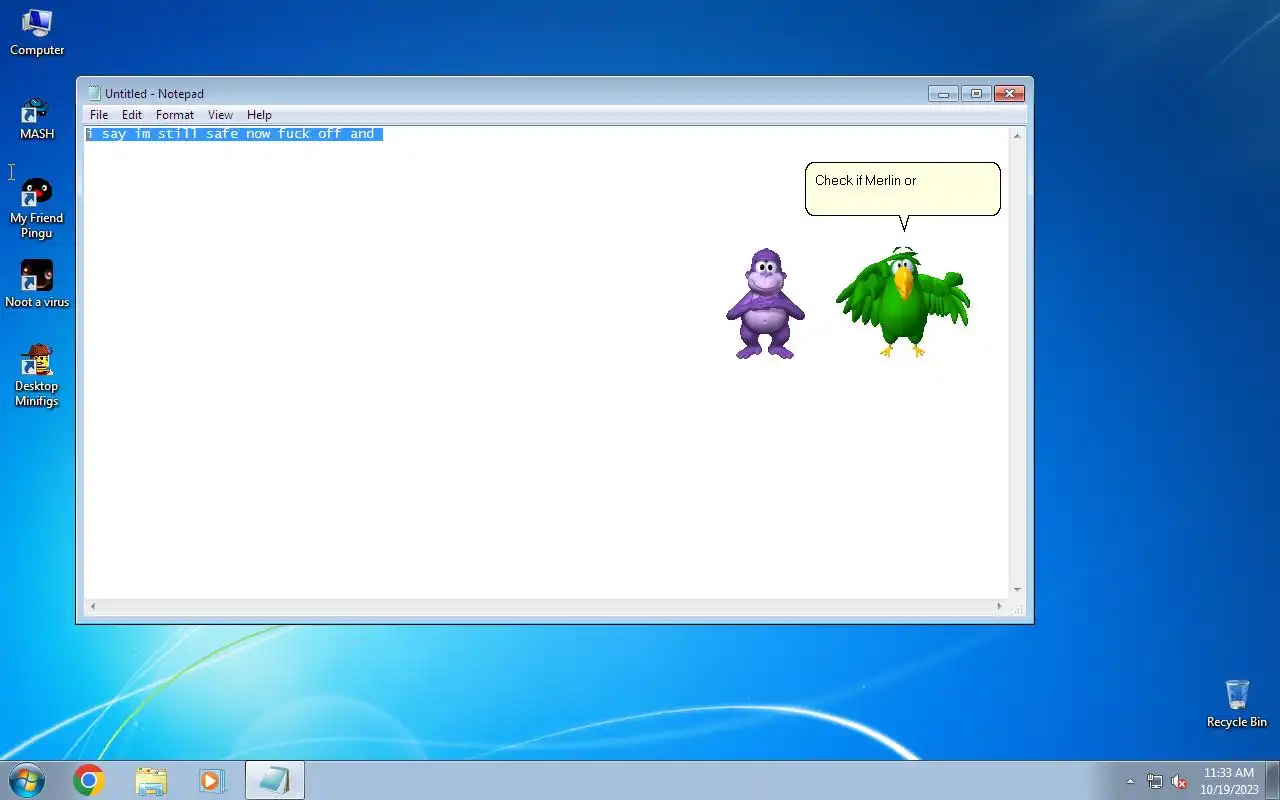Select the Noot a virus shortcut
Screen dimensions: 1280x800
[x=37, y=284]
